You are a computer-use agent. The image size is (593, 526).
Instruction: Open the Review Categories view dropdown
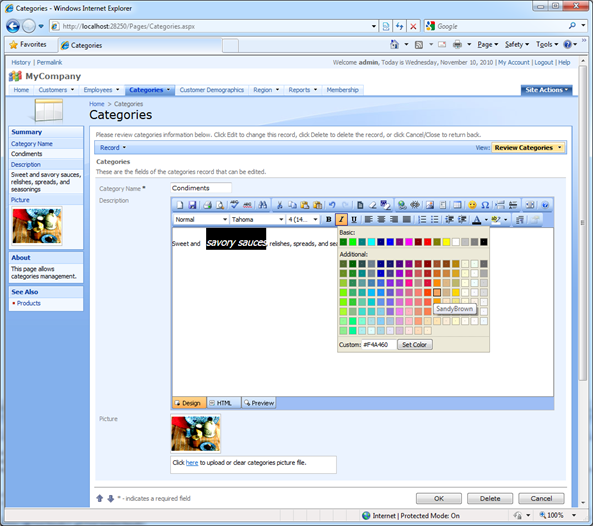(x=528, y=148)
